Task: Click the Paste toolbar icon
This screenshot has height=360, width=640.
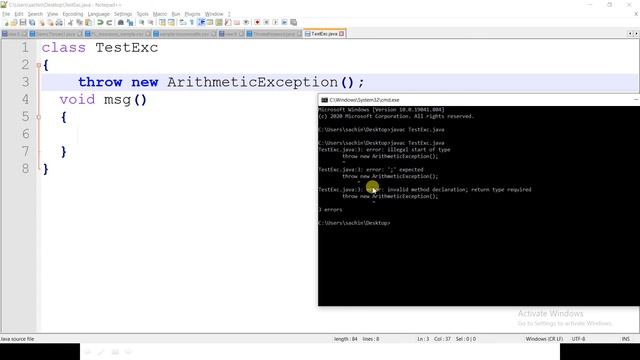Action: pyautogui.click(x=88, y=22)
